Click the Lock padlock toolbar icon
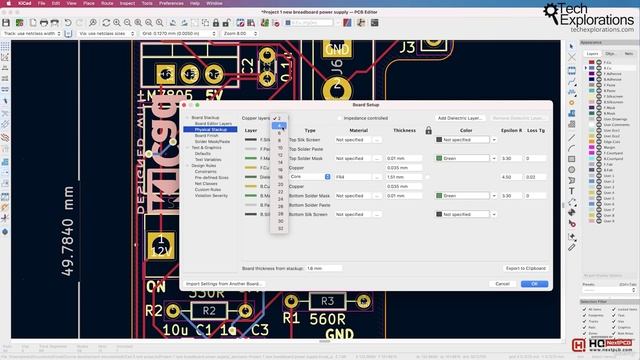This screenshot has width=640, height=360. [x=216, y=23]
